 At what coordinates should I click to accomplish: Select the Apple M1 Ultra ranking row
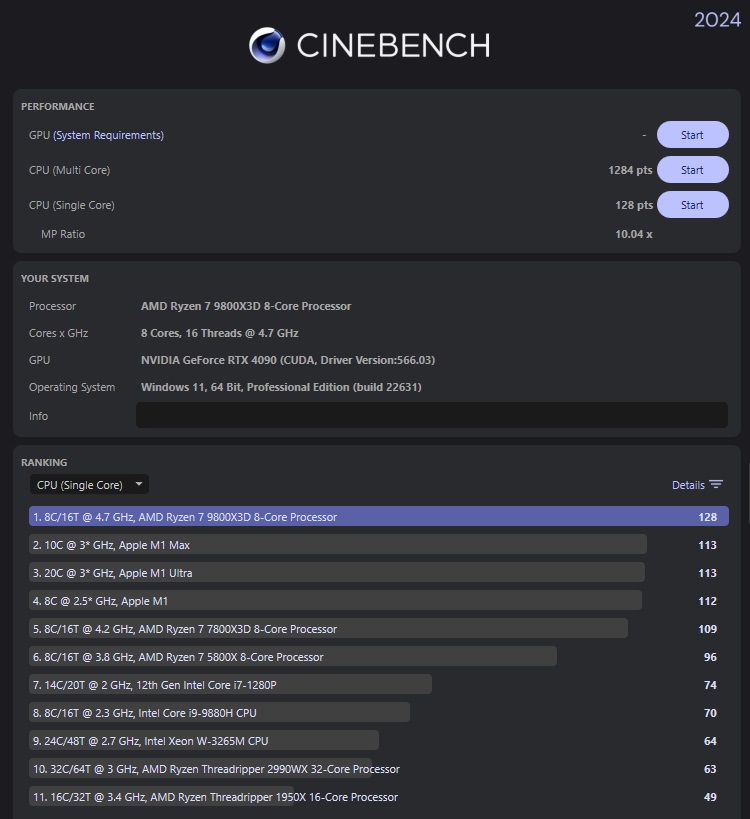click(379, 573)
